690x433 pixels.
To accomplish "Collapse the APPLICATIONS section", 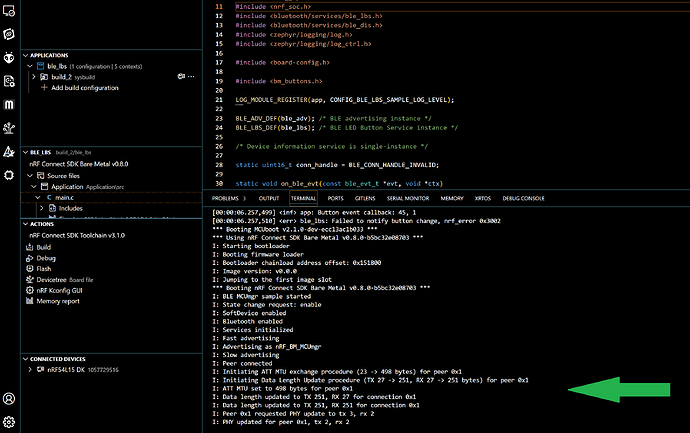I will coord(26,55).
